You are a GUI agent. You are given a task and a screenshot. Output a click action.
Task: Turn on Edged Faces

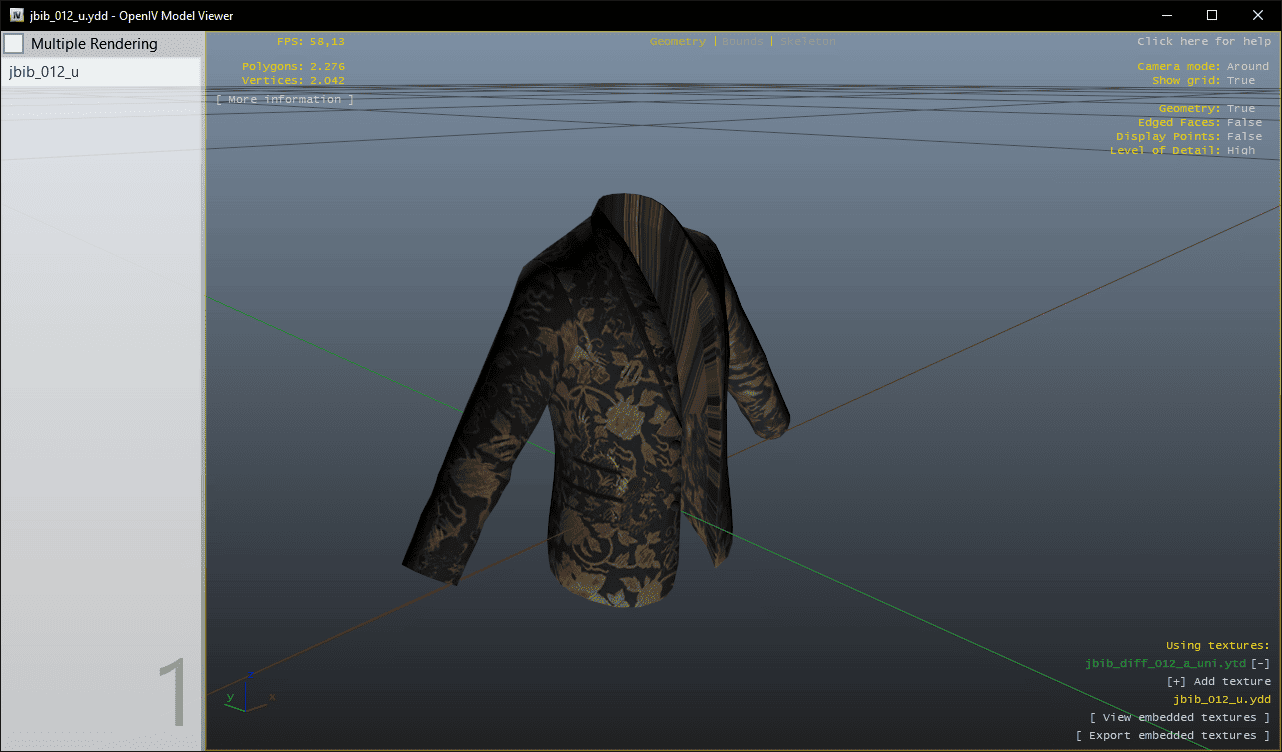pos(1244,123)
